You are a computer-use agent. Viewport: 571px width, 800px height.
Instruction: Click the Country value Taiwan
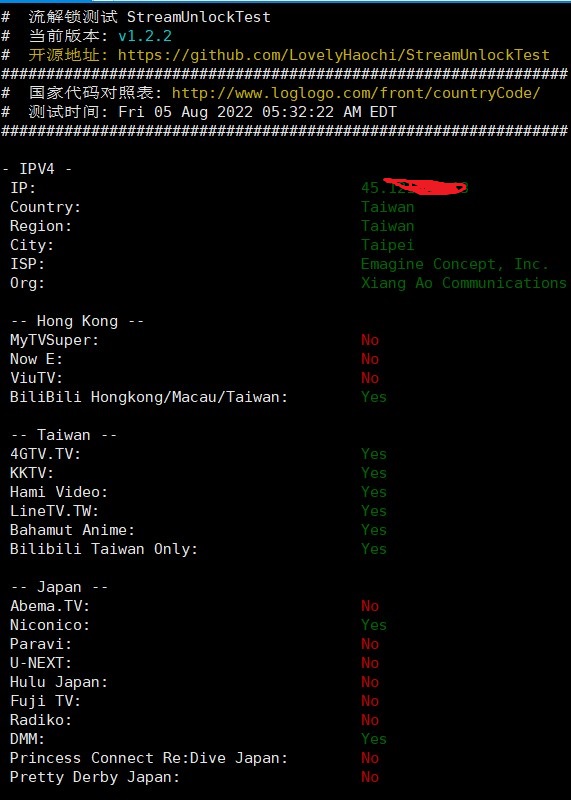(388, 207)
